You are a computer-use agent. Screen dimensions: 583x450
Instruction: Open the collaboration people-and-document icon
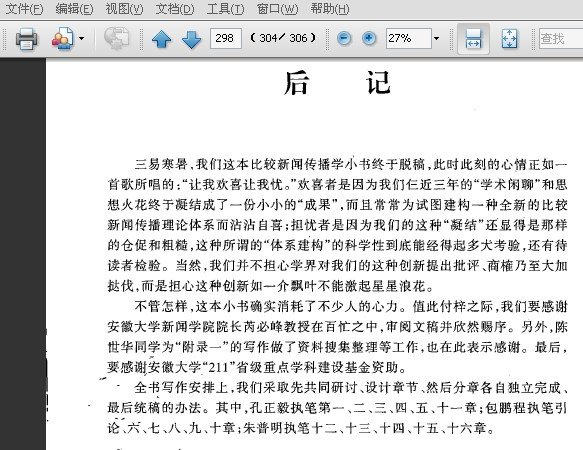click(x=62, y=38)
